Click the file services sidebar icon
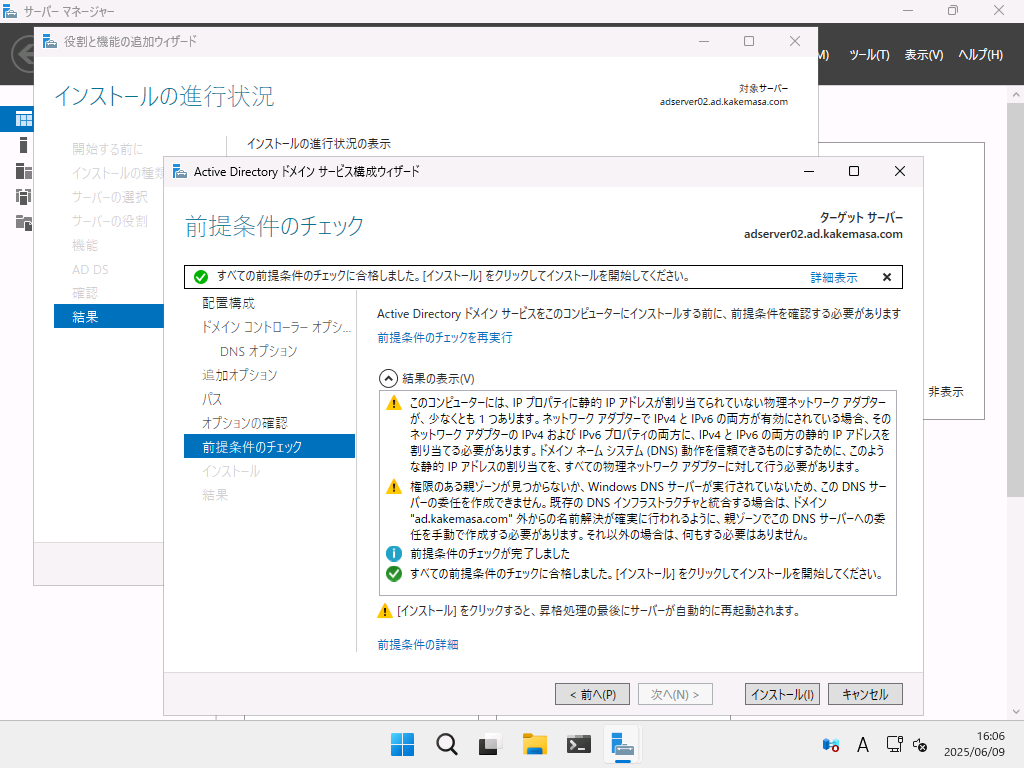Screen dimensions: 1024x768 point(24,223)
